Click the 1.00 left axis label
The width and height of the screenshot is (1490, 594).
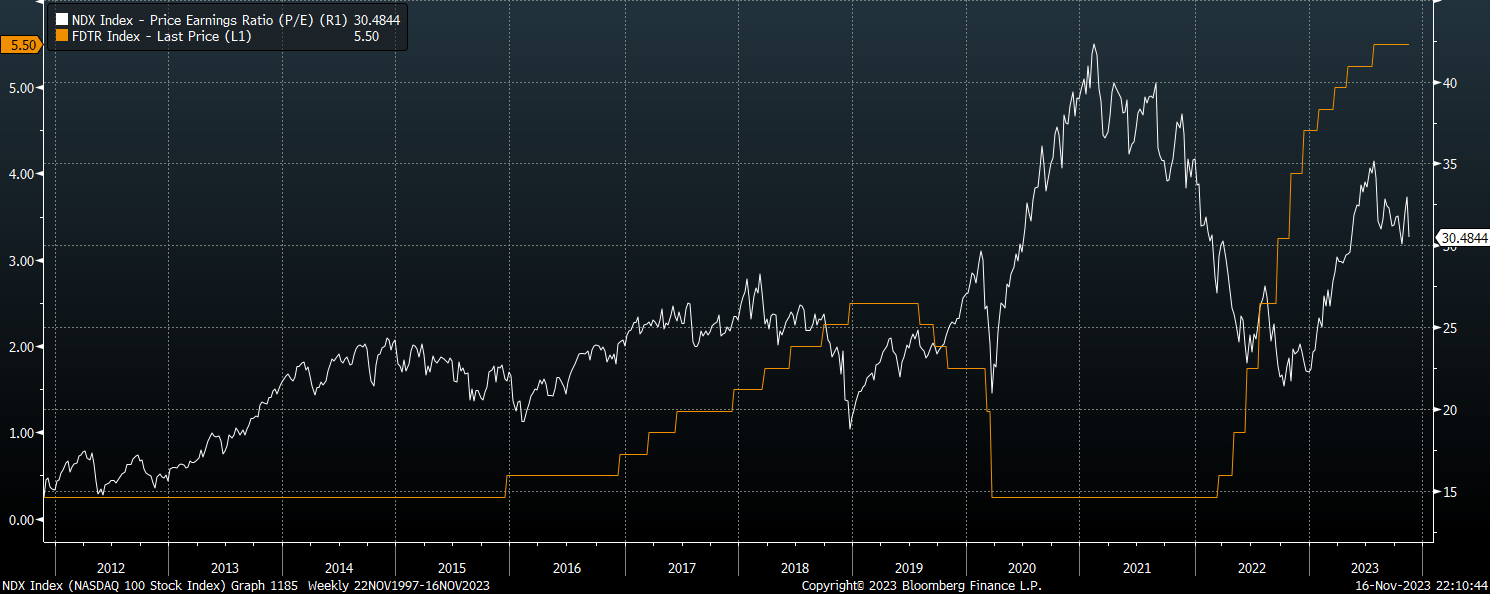[x=21, y=433]
